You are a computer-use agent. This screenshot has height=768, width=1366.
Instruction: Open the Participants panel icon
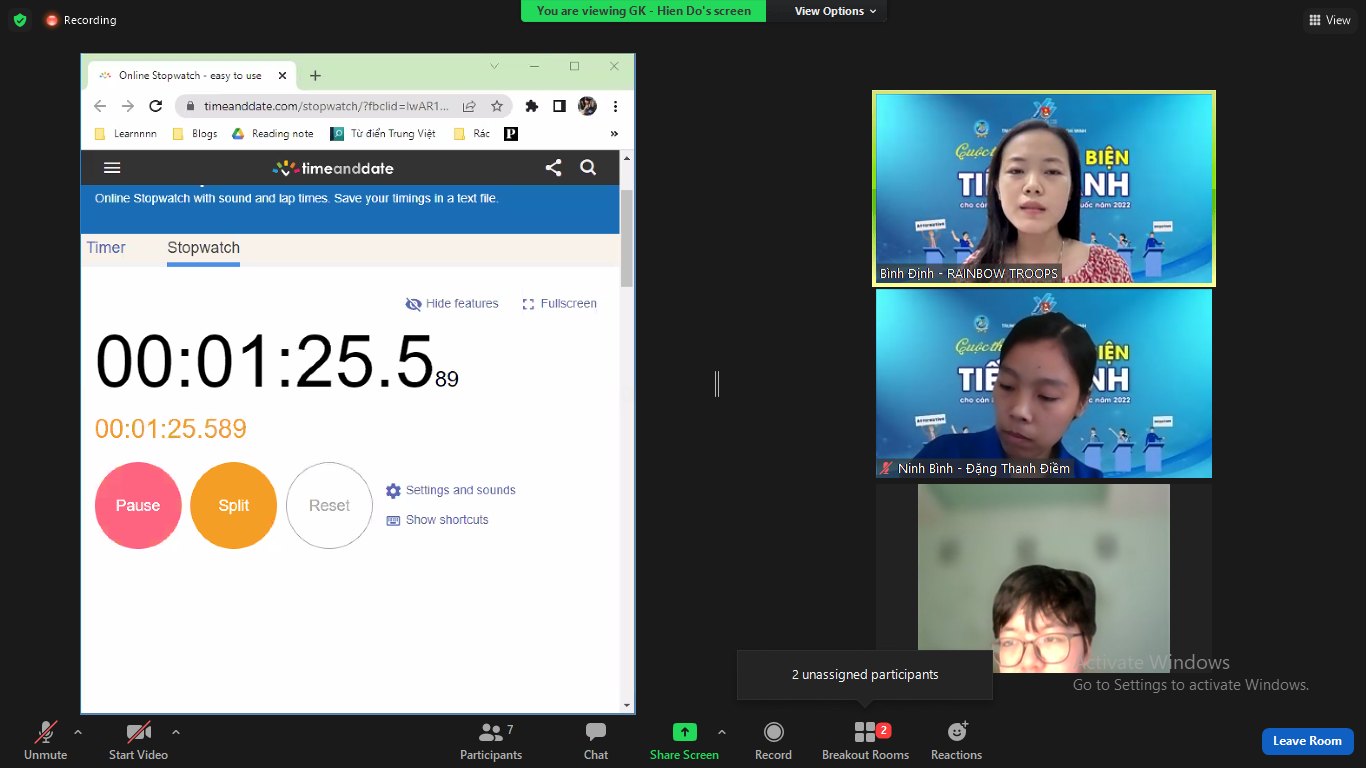click(x=490, y=733)
